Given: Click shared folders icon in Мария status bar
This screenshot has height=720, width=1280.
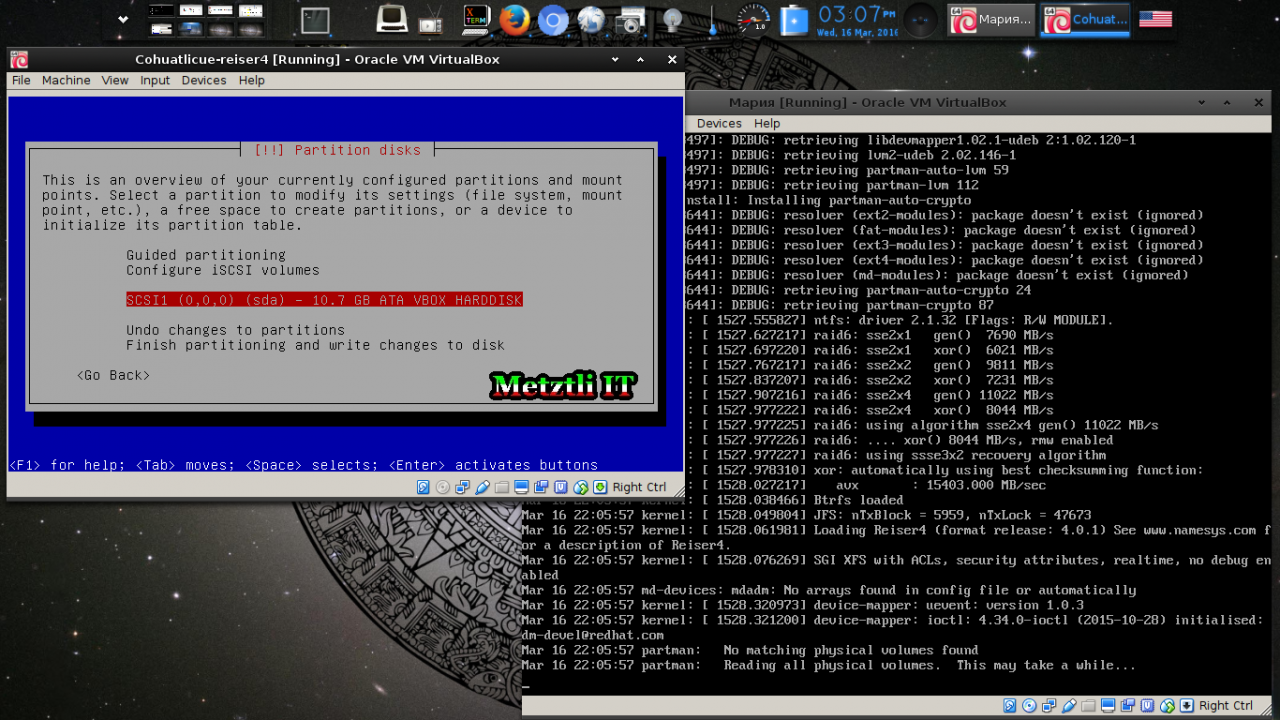Looking at the screenshot, I should (1089, 706).
